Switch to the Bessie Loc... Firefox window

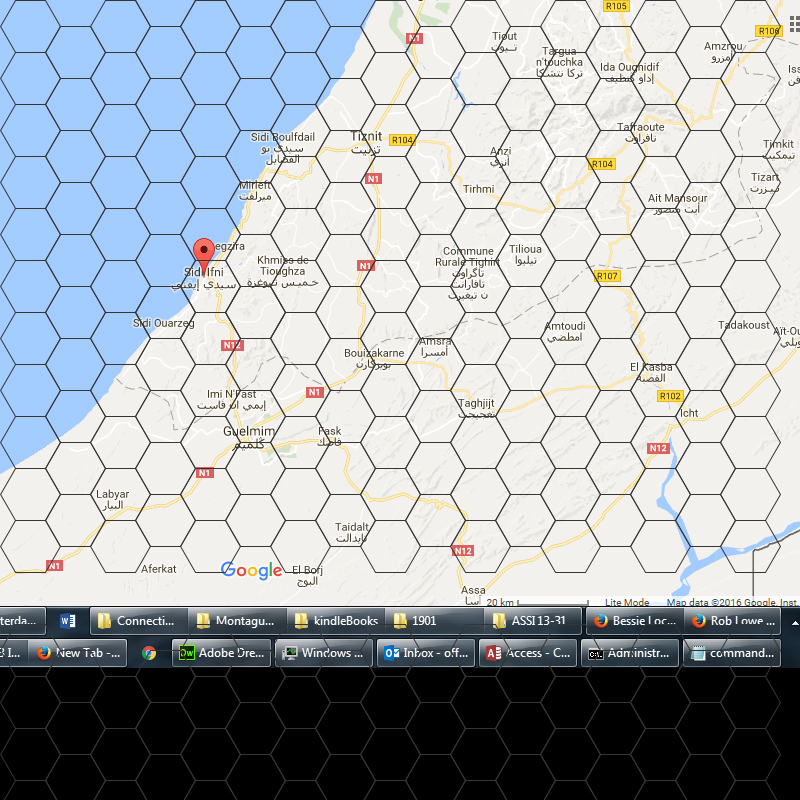[635, 621]
